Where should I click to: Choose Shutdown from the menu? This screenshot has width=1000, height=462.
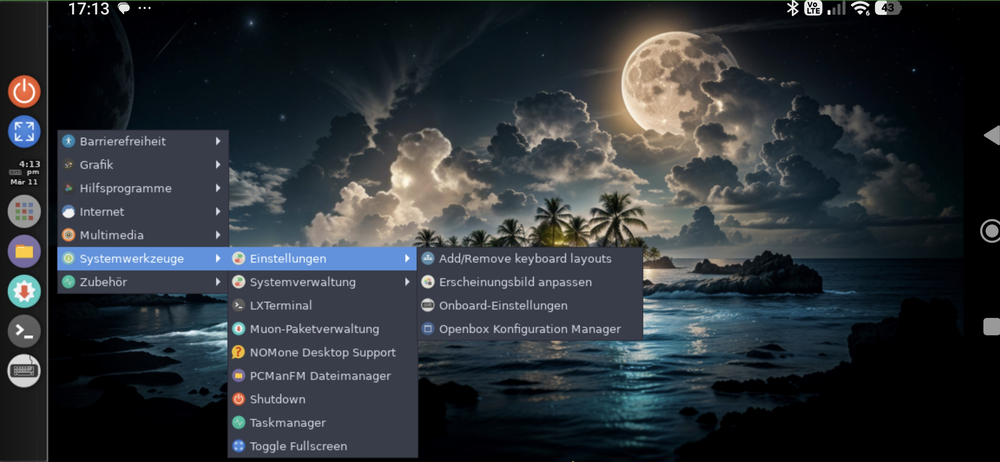(x=277, y=399)
